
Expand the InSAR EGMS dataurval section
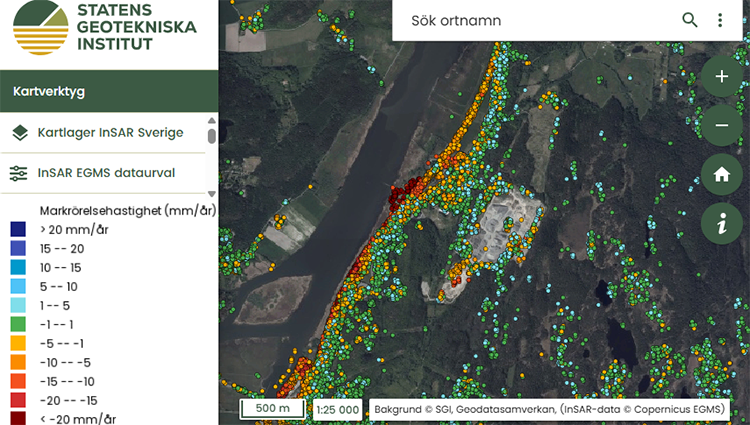[106, 173]
